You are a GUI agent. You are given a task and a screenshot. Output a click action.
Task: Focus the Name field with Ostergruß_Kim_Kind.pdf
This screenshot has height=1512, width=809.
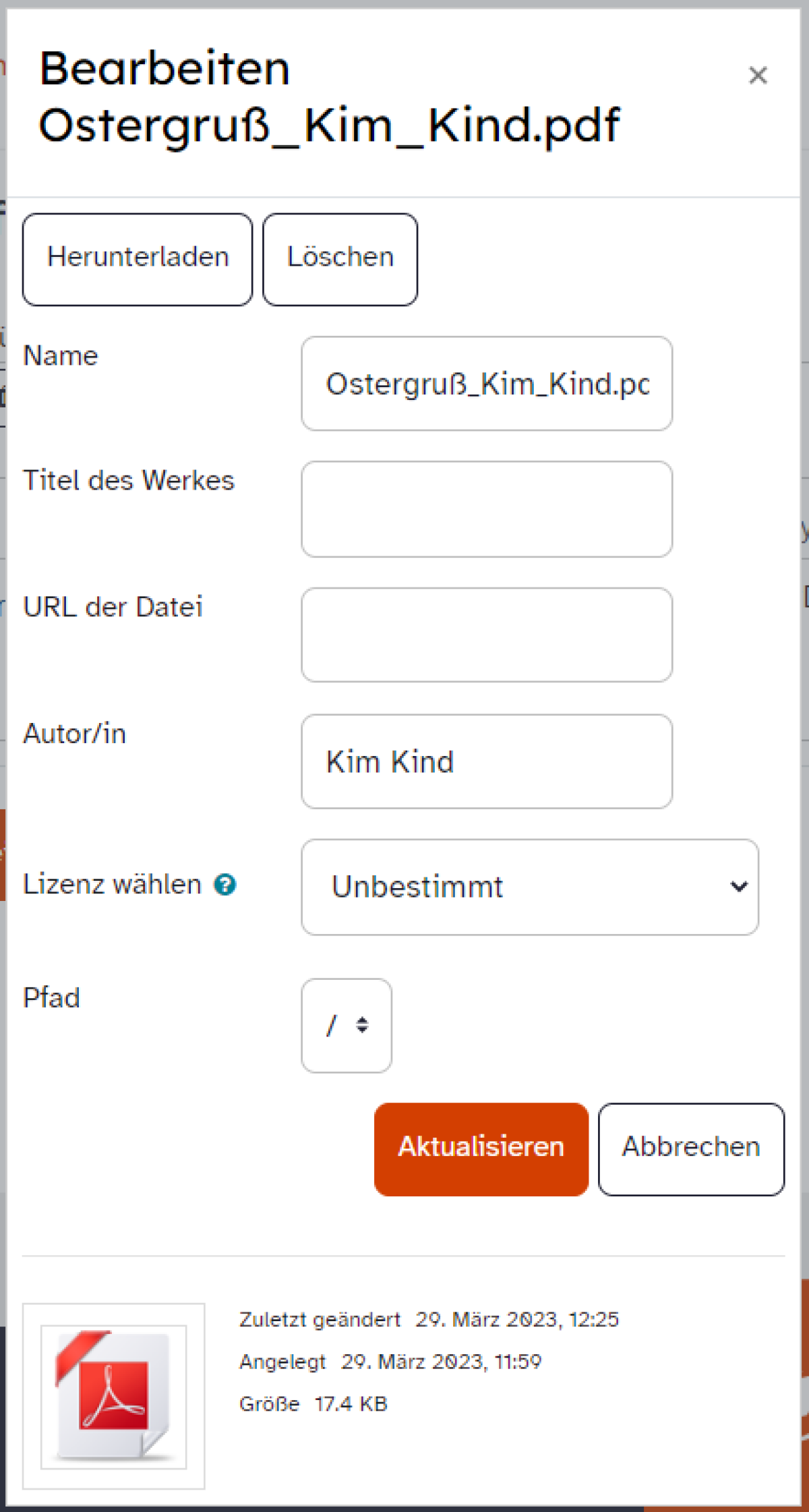pyautogui.click(x=487, y=383)
